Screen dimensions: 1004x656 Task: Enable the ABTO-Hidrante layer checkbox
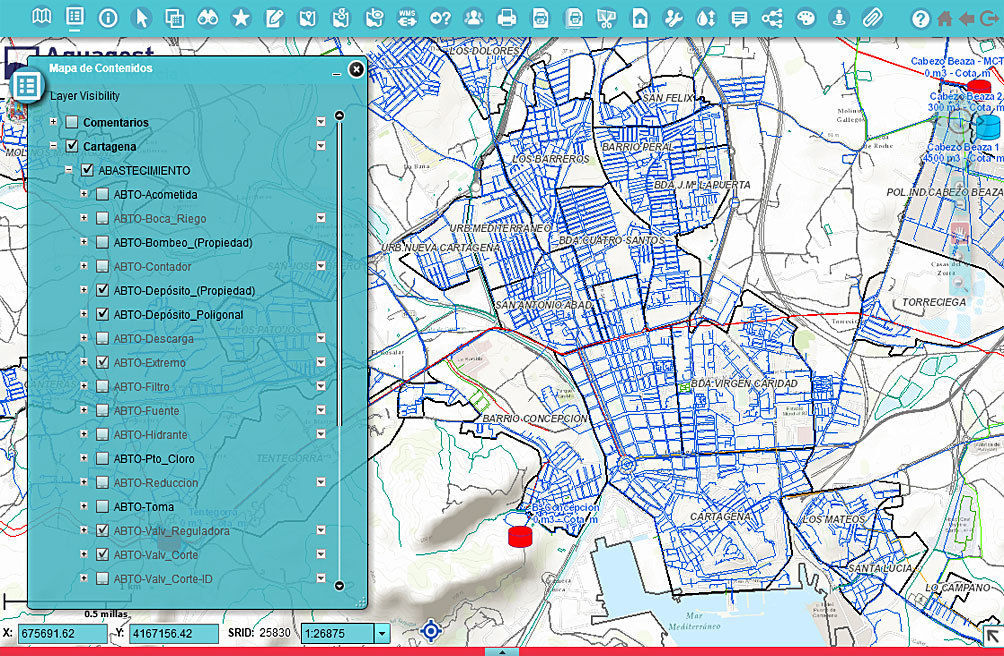point(102,435)
